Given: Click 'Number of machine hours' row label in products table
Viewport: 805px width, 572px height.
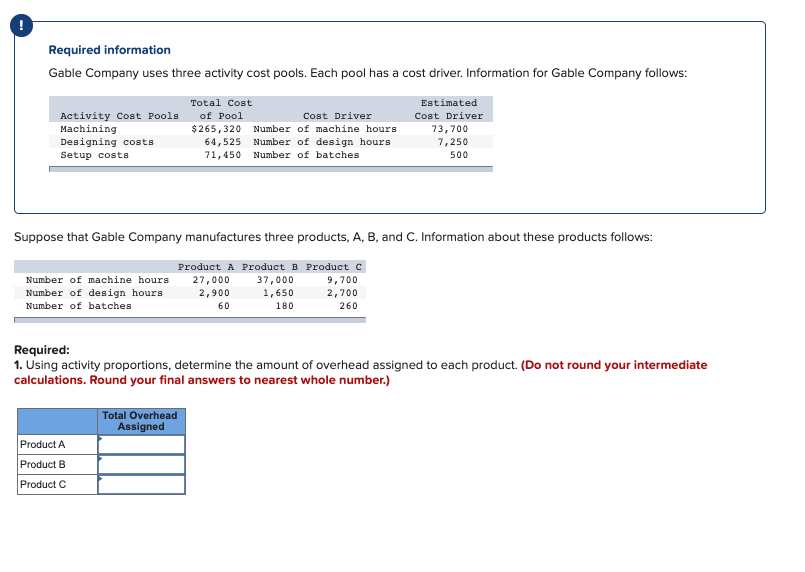Looking at the screenshot, I should point(98,280).
